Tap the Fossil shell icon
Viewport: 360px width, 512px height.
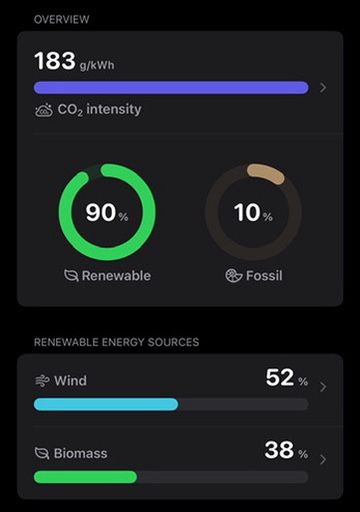[x=234, y=276]
